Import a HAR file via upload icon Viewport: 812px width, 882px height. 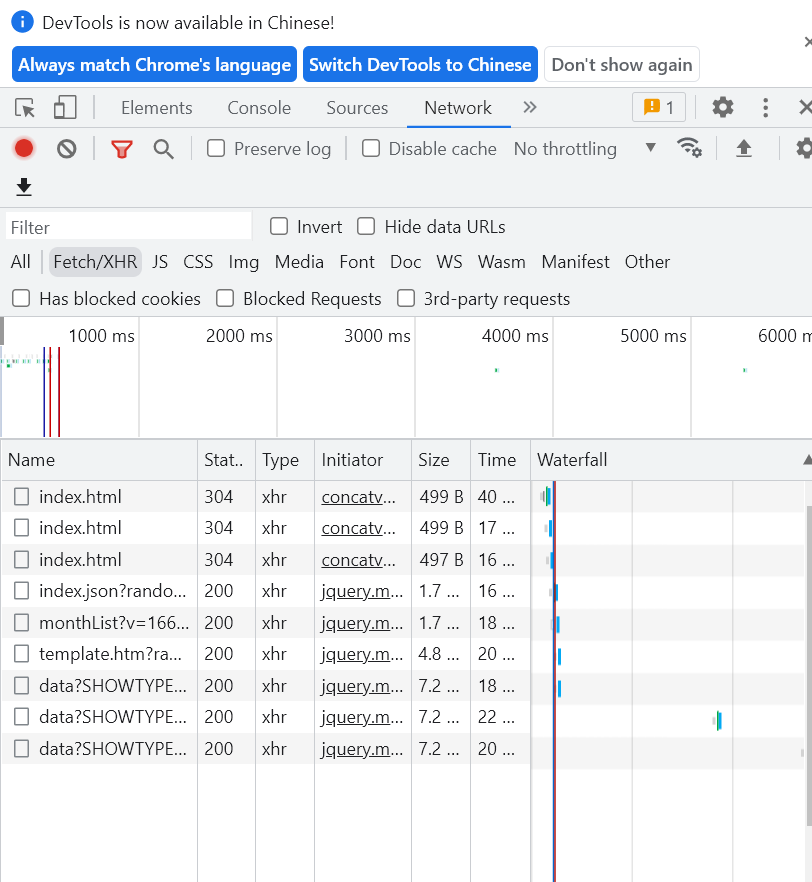(743, 148)
